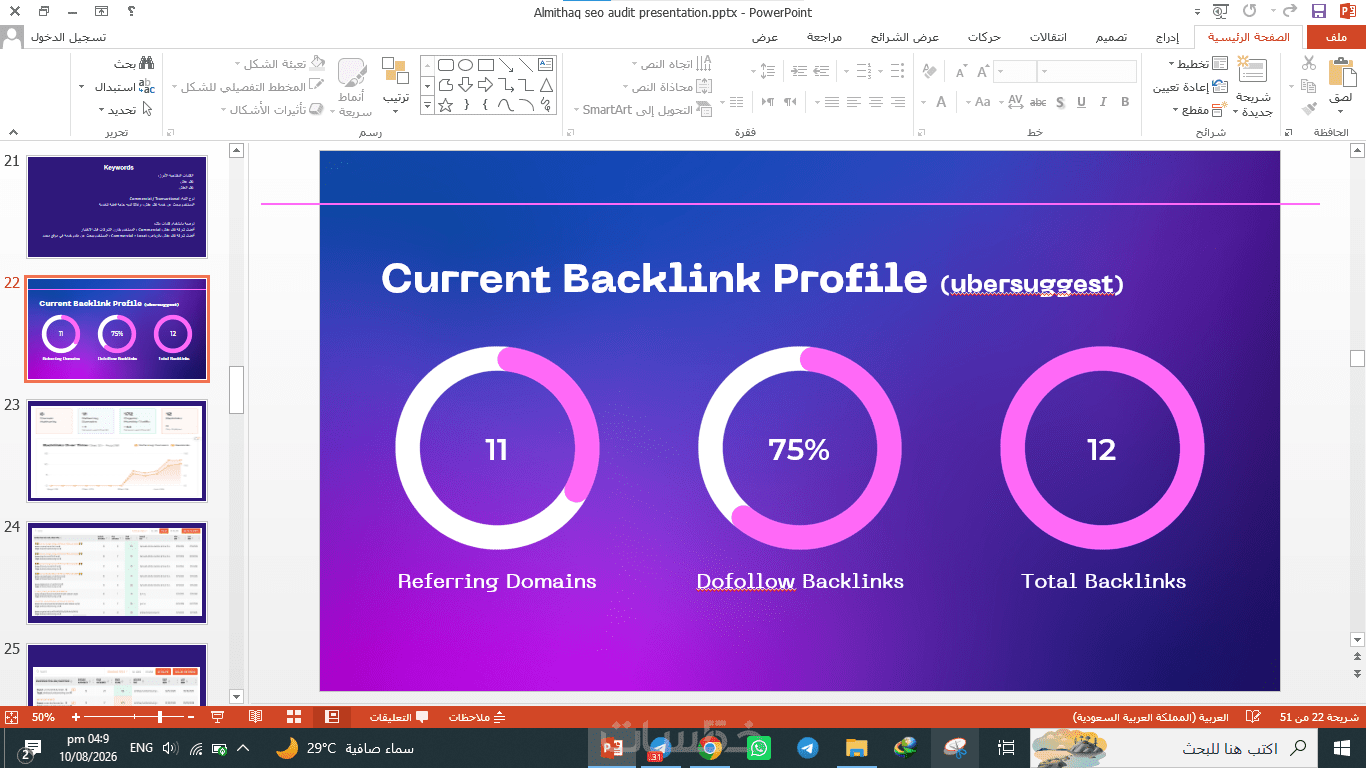Choose the right arrow shape

(x=486, y=84)
